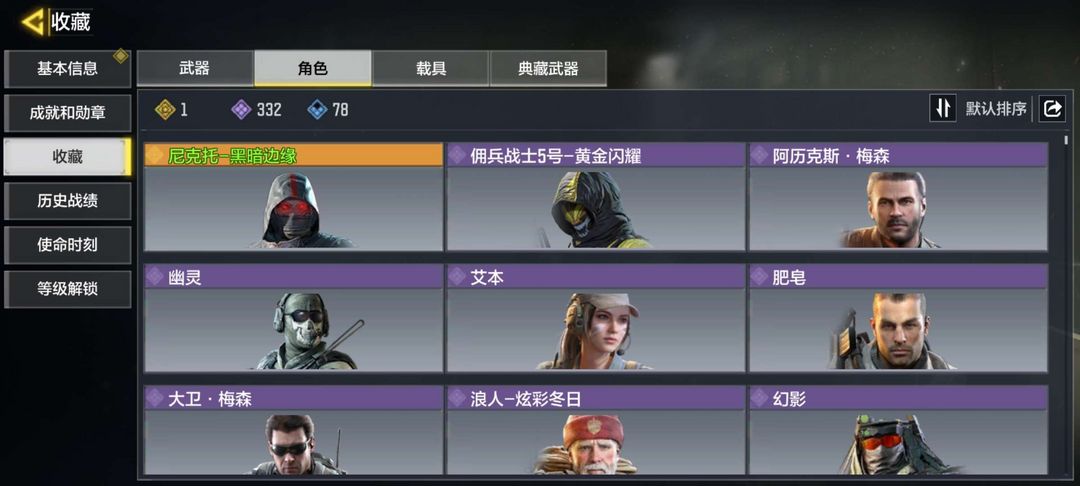Screen dimensions: 1080x486
Task: Click the purple epic rarity icon showing 332
Action: pos(241,109)
